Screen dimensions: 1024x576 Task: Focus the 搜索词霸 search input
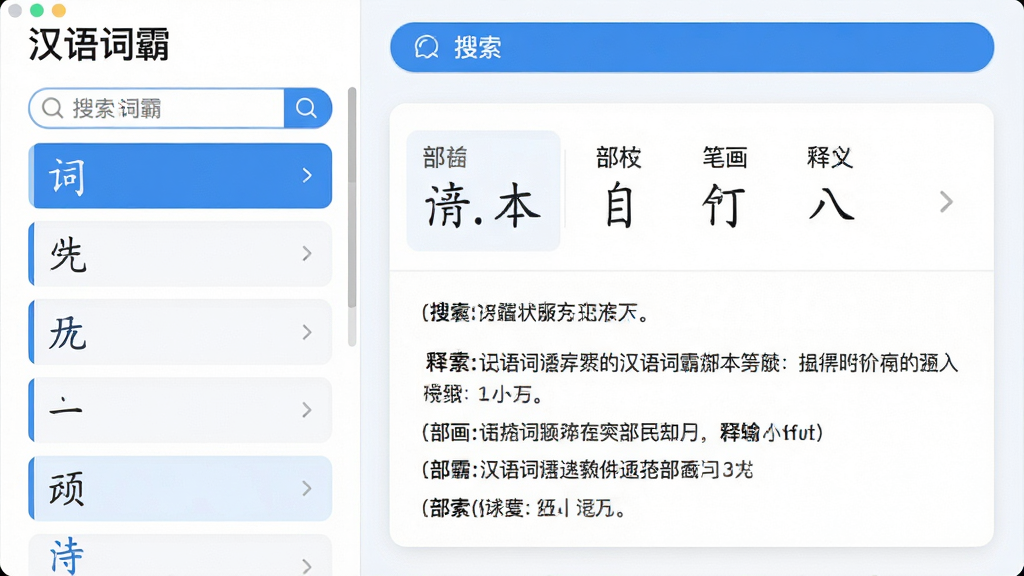pos(157,108)
